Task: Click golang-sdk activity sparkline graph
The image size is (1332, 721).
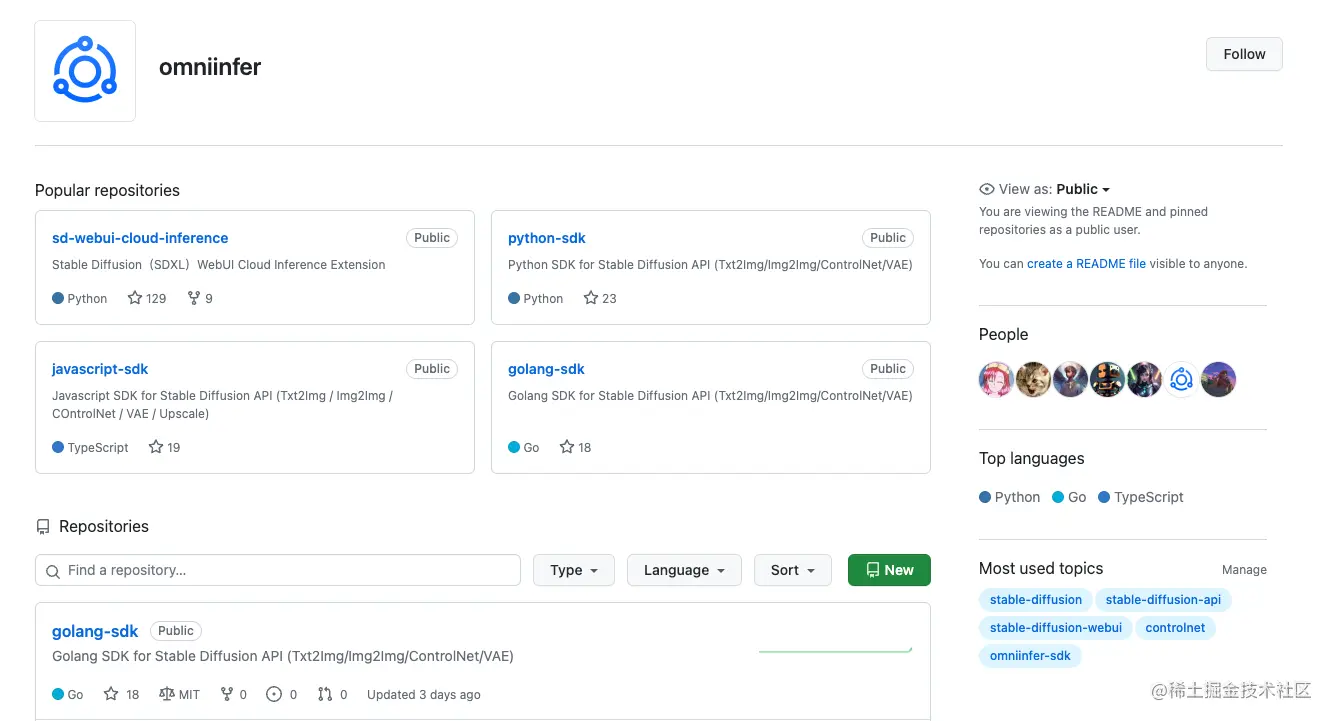Action: tap(836, 650)
